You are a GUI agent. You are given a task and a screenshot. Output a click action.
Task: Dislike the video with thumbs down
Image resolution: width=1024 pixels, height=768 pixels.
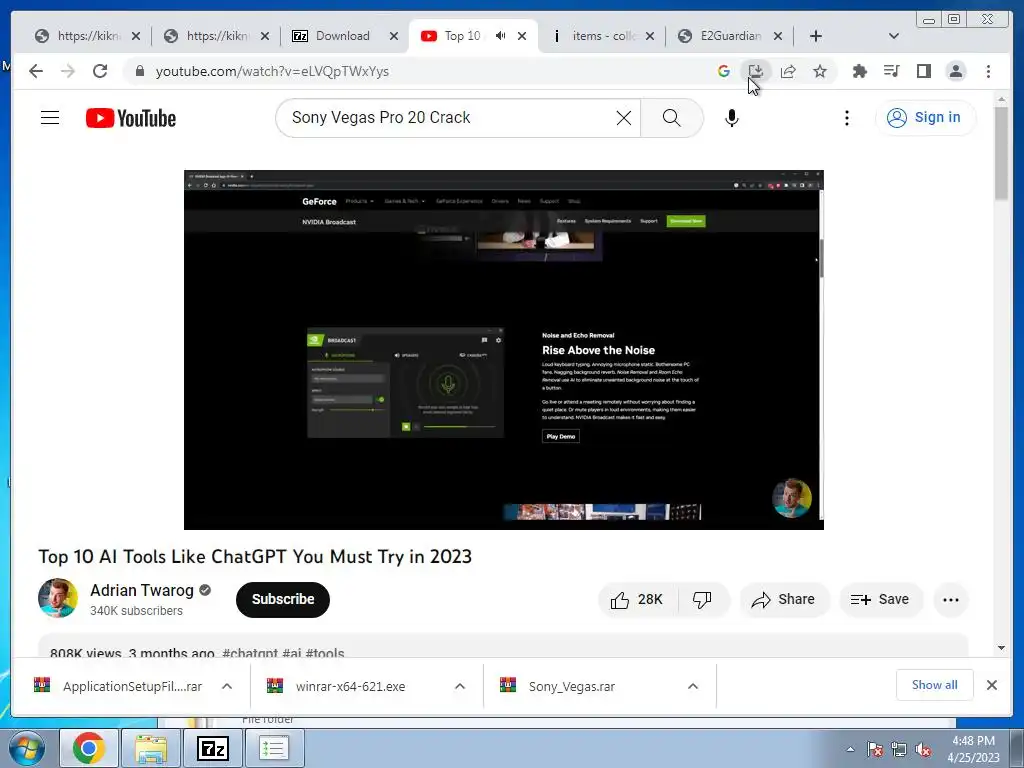pos(703,600)
